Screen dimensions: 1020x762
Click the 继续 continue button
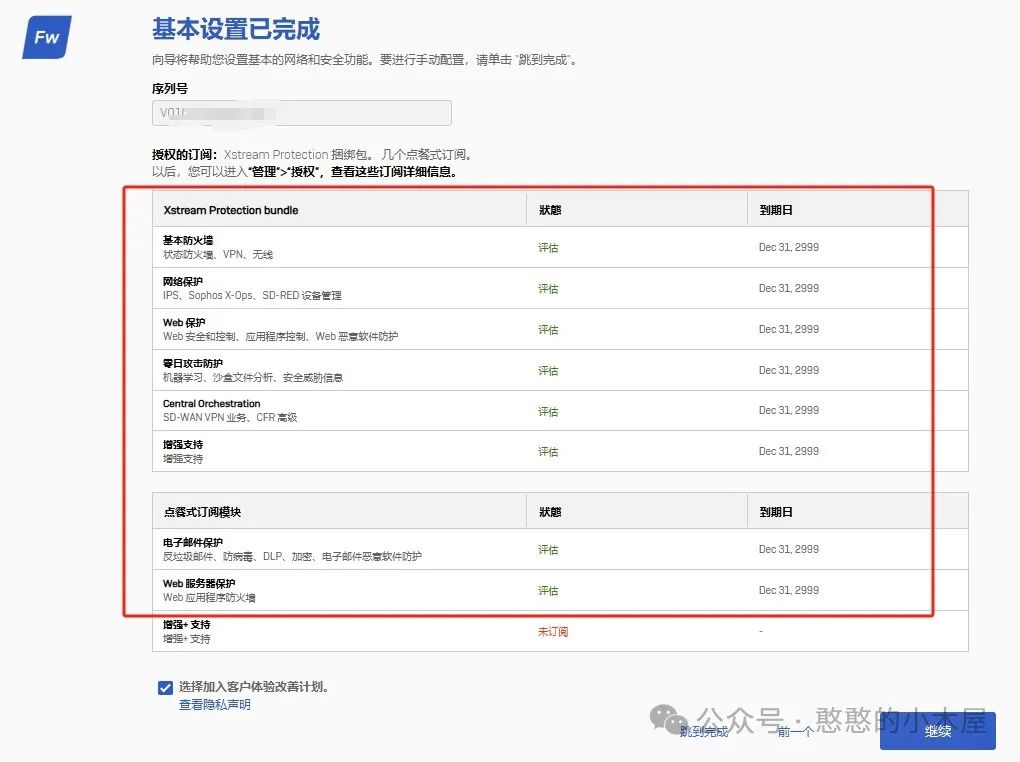point(937,731)
